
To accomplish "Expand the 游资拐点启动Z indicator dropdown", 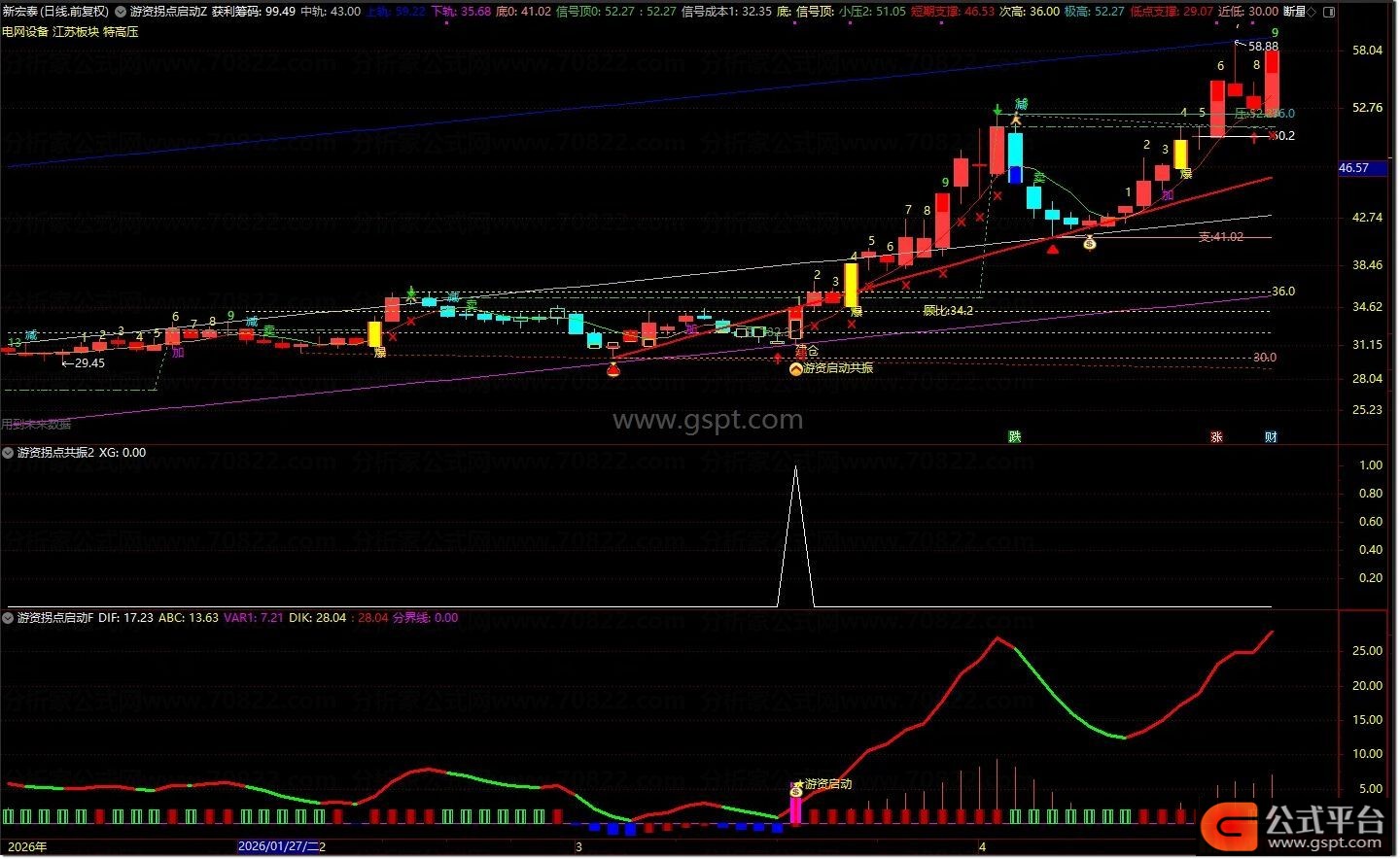I will click(x=122, y=12).
